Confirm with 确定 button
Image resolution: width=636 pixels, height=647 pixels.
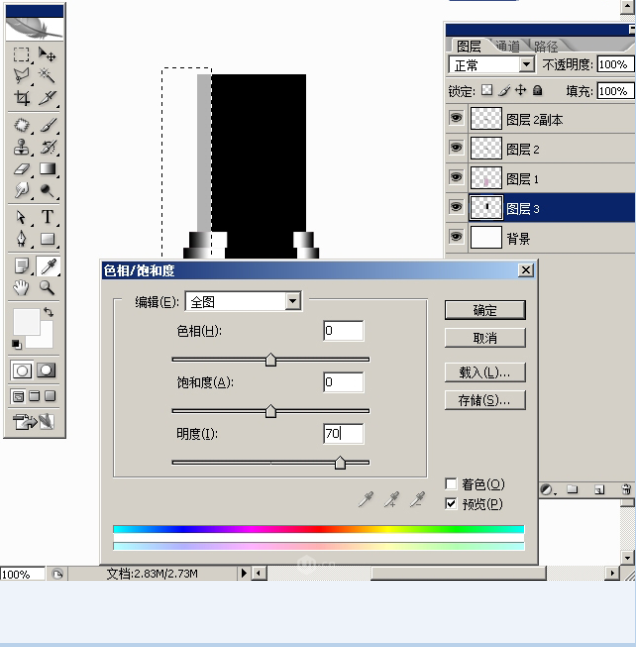coord(485,310)
